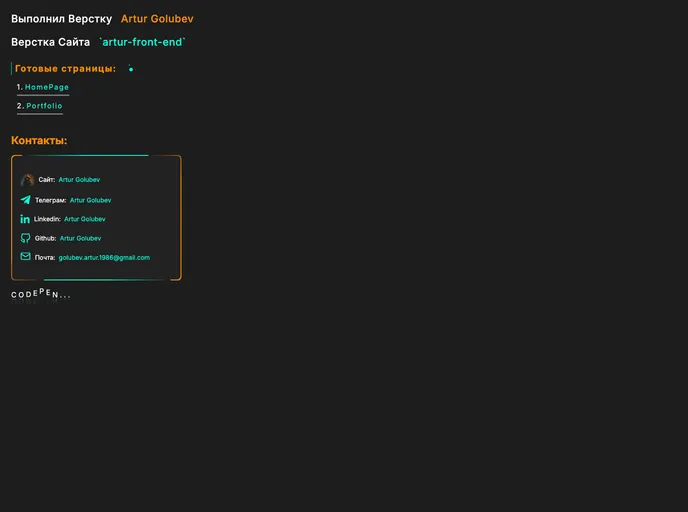Click the LinkedIn logo icon

click(25, 219)
